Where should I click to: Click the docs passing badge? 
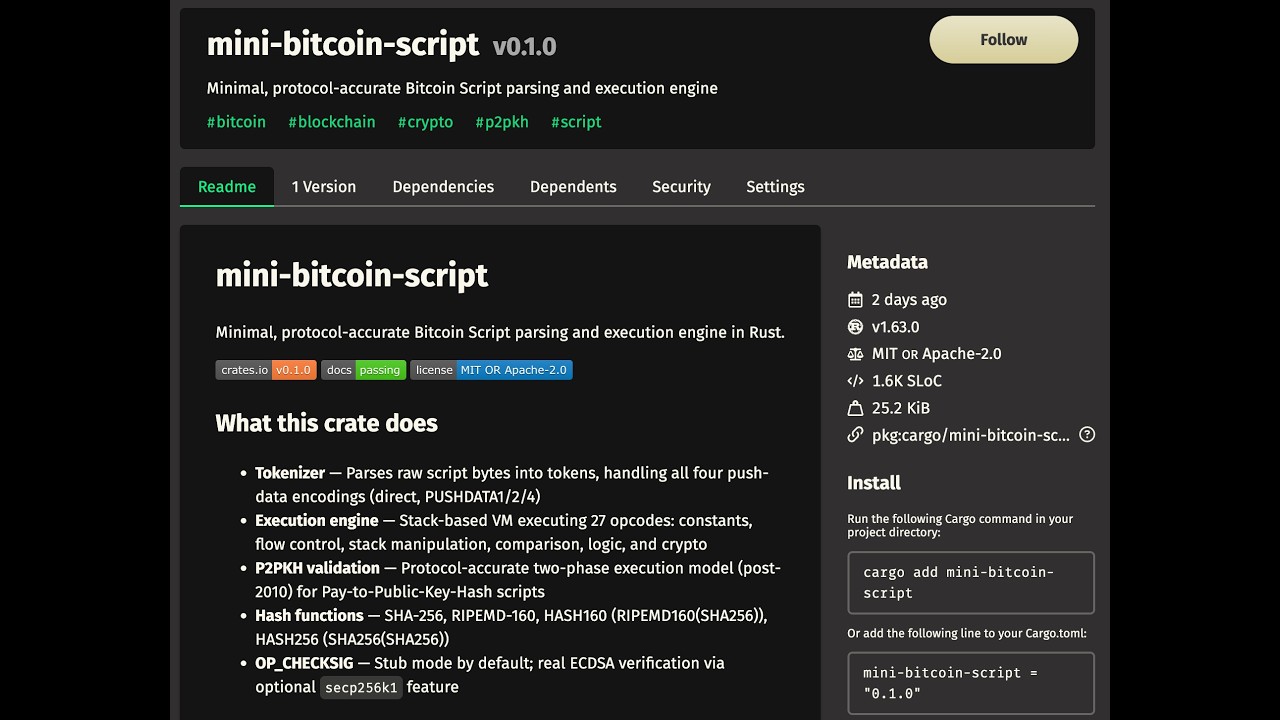click(364, 370)
